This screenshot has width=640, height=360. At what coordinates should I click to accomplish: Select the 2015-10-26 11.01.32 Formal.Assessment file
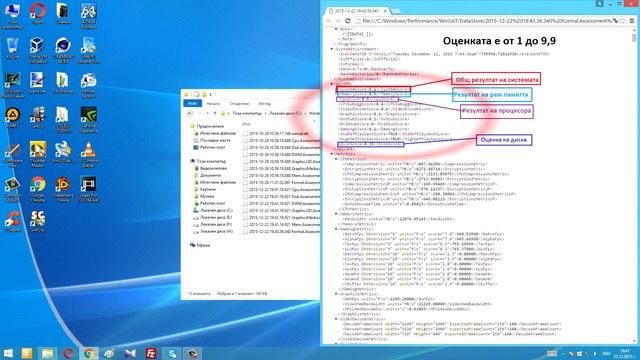pyautogui.click(x=281, y=182)
